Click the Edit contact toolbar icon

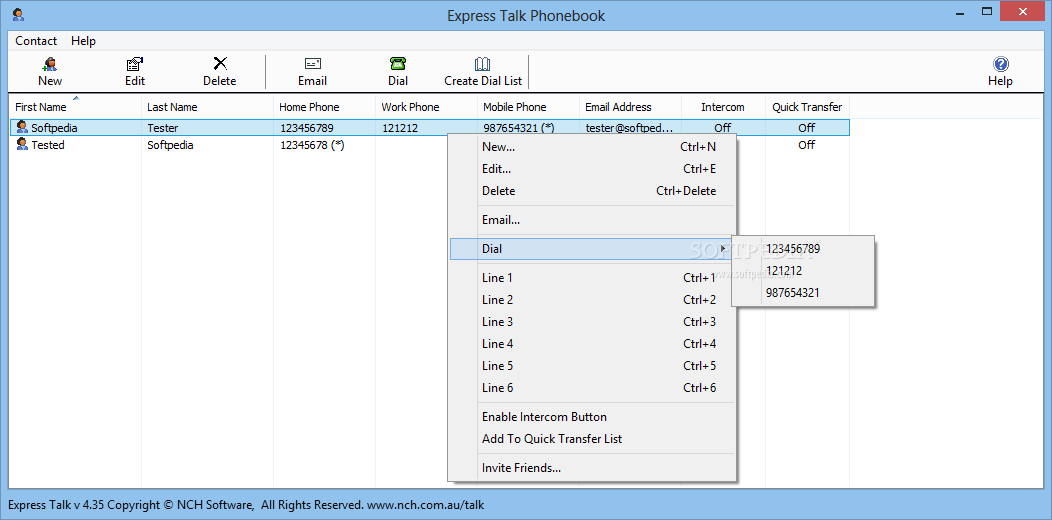[134, 64]
